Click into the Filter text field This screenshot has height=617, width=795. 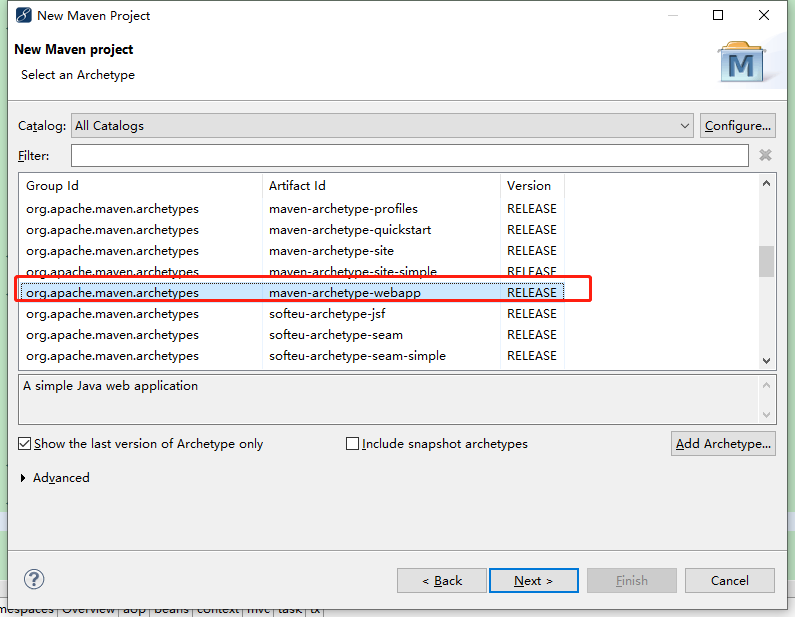click(x=410, y=155)
